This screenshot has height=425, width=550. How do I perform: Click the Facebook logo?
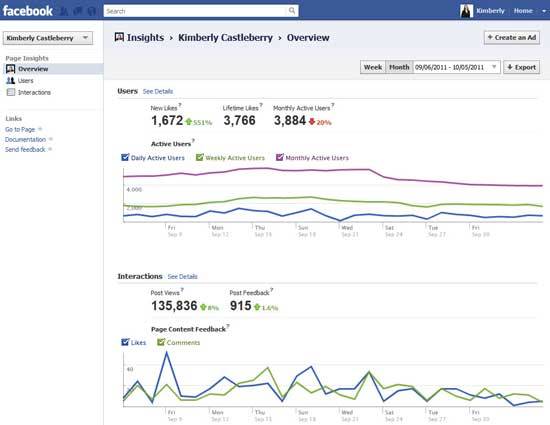click(28, 11)
